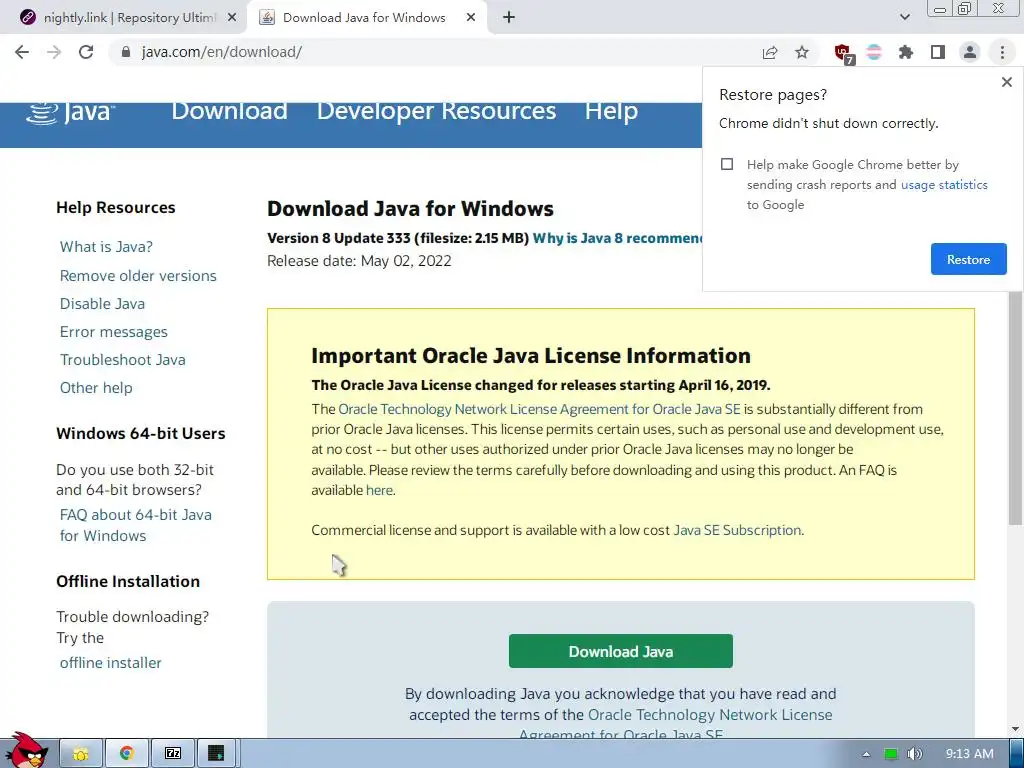Click the taskbar clock showing 9:13 AM
1024x768 pixels.
point(970,754)
